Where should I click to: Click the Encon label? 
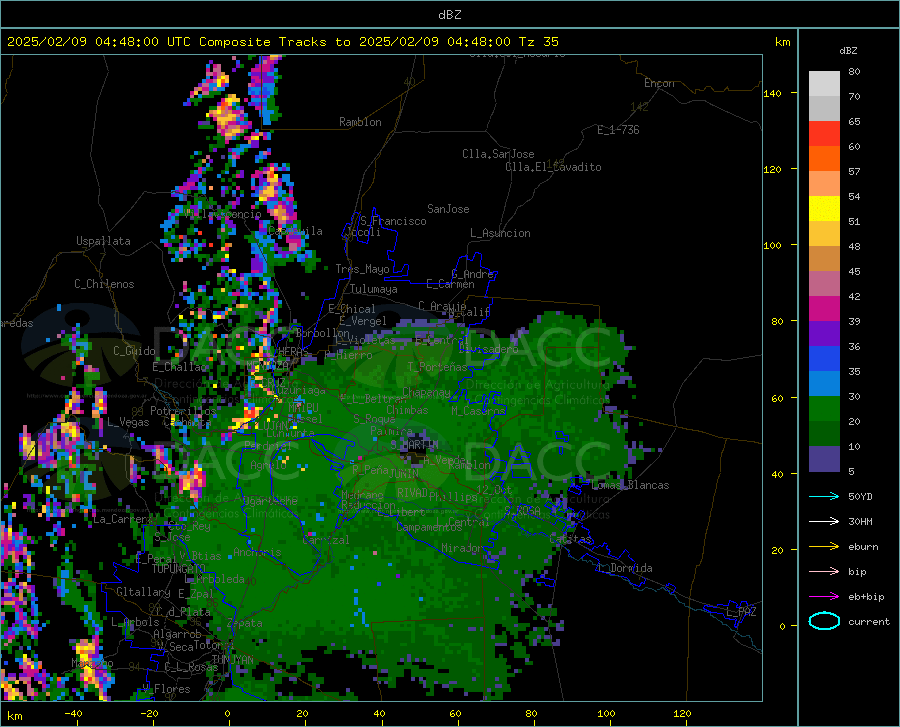(x=659, y=83)
